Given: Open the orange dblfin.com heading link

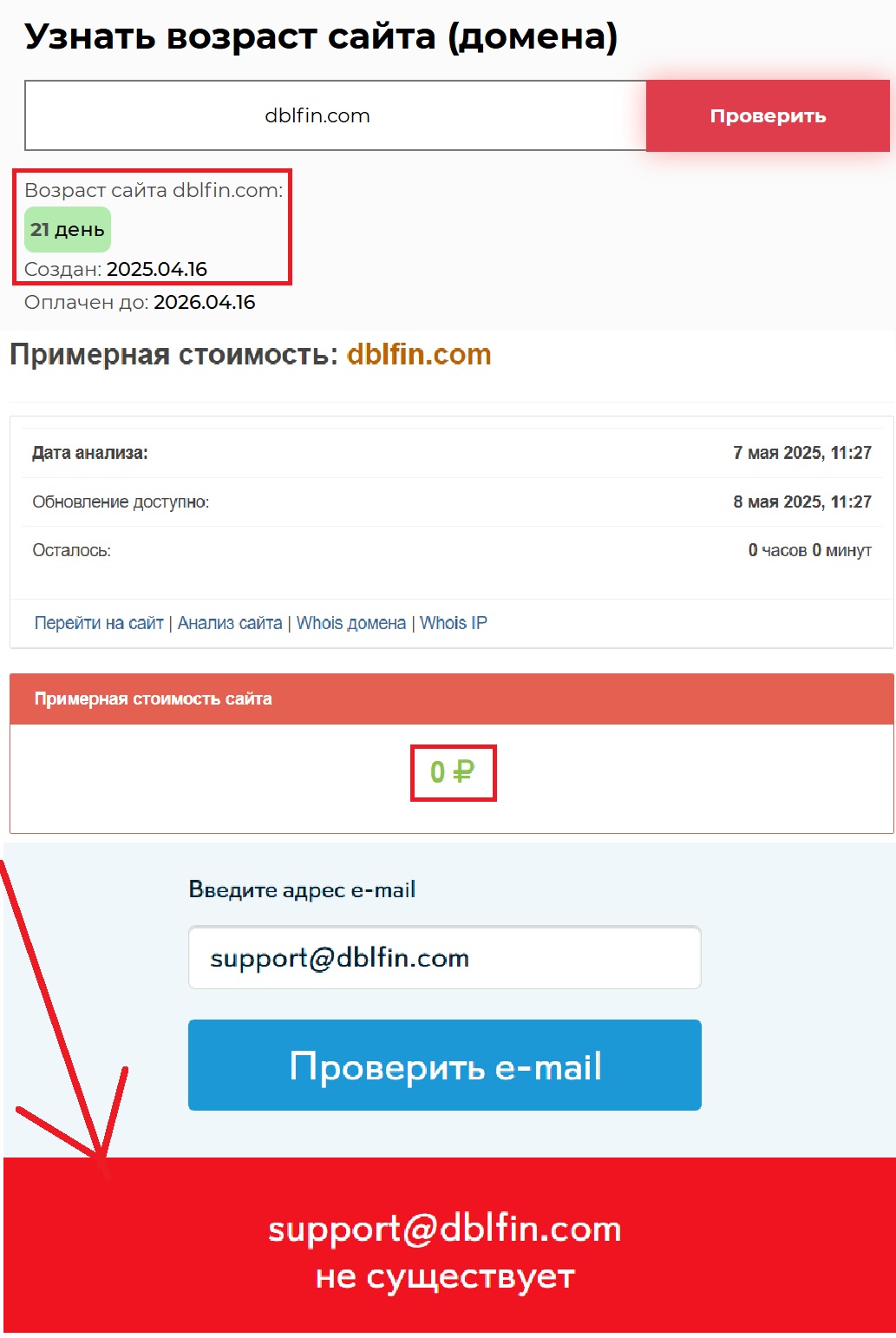Looking at the screenshot, I should 419,354.
